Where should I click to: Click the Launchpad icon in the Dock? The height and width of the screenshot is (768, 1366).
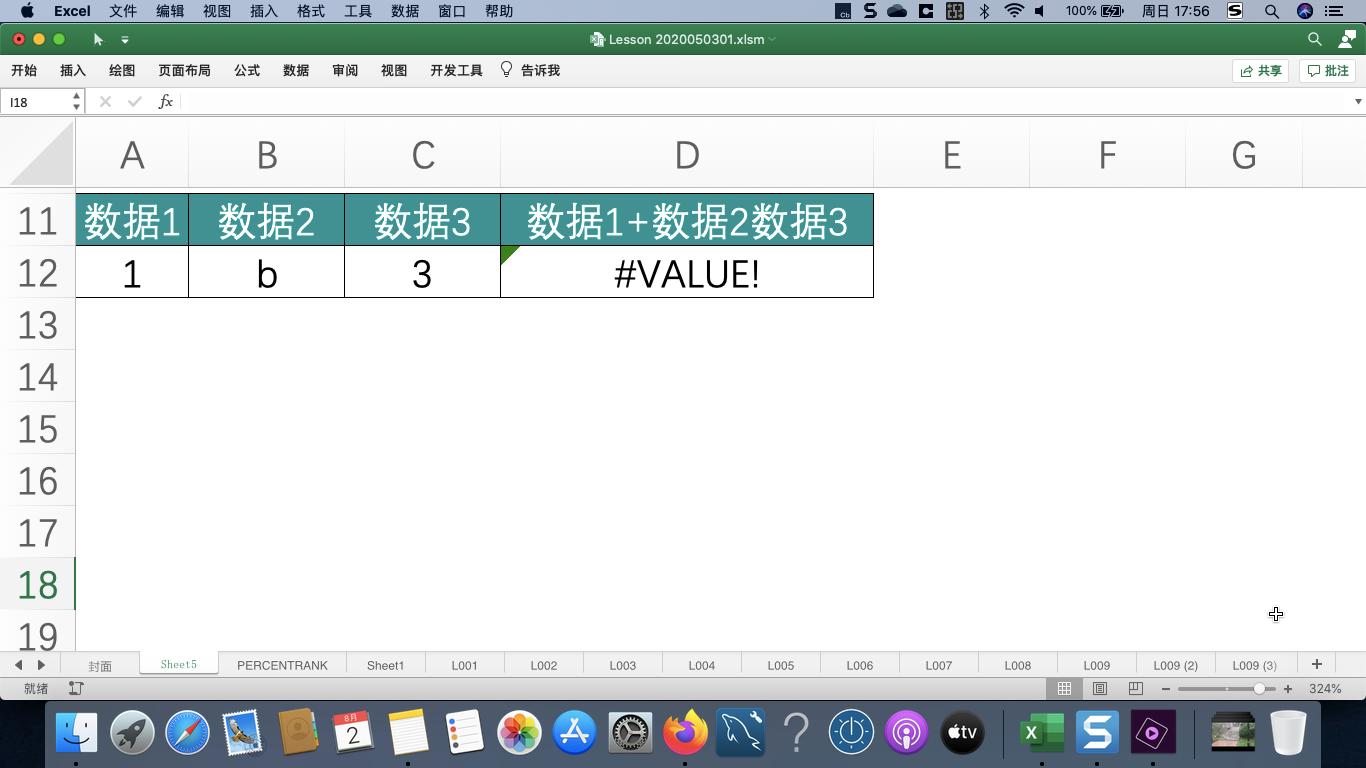[130, 732]
